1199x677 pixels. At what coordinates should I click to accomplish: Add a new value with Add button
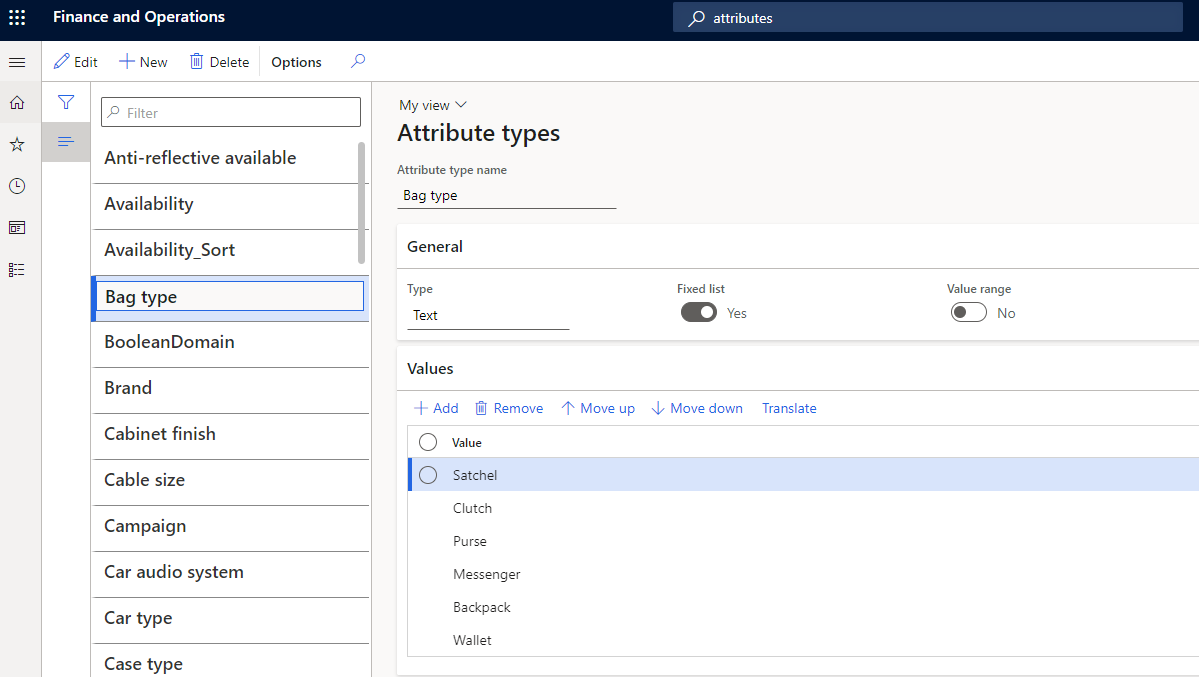[436, 408]
